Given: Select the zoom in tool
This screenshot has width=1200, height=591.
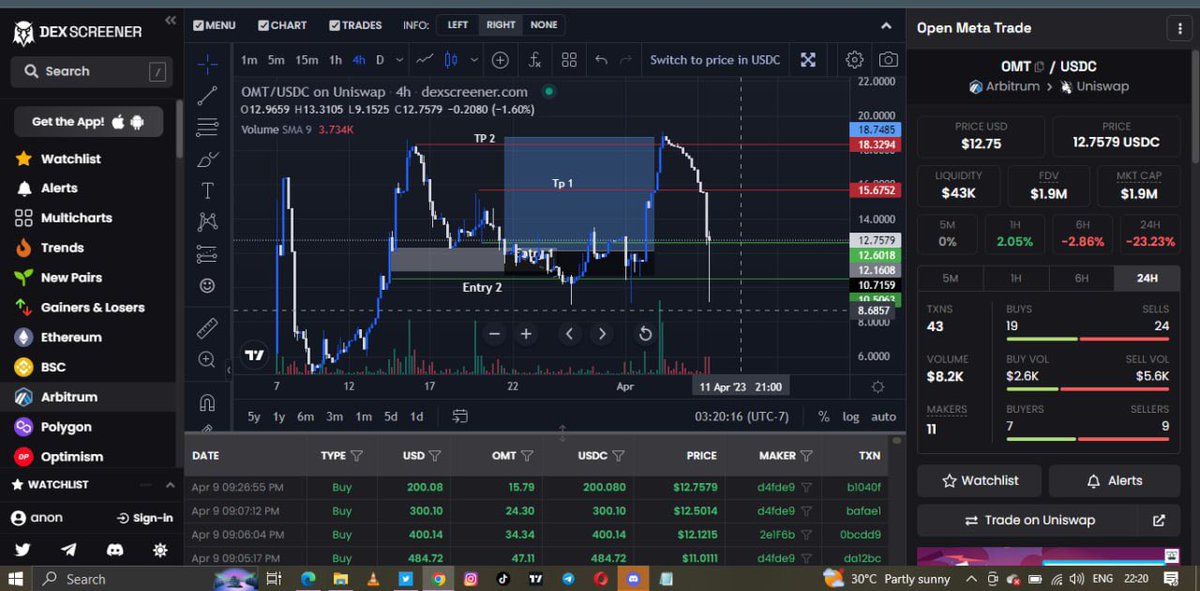Looking at the screenshot, I should 207,359.
